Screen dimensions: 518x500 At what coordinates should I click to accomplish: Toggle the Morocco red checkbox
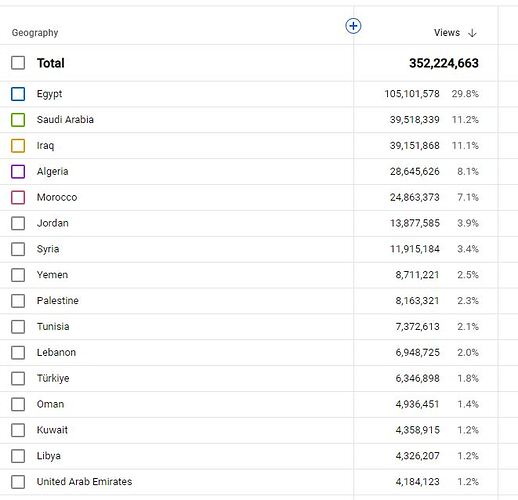(18, 197)
